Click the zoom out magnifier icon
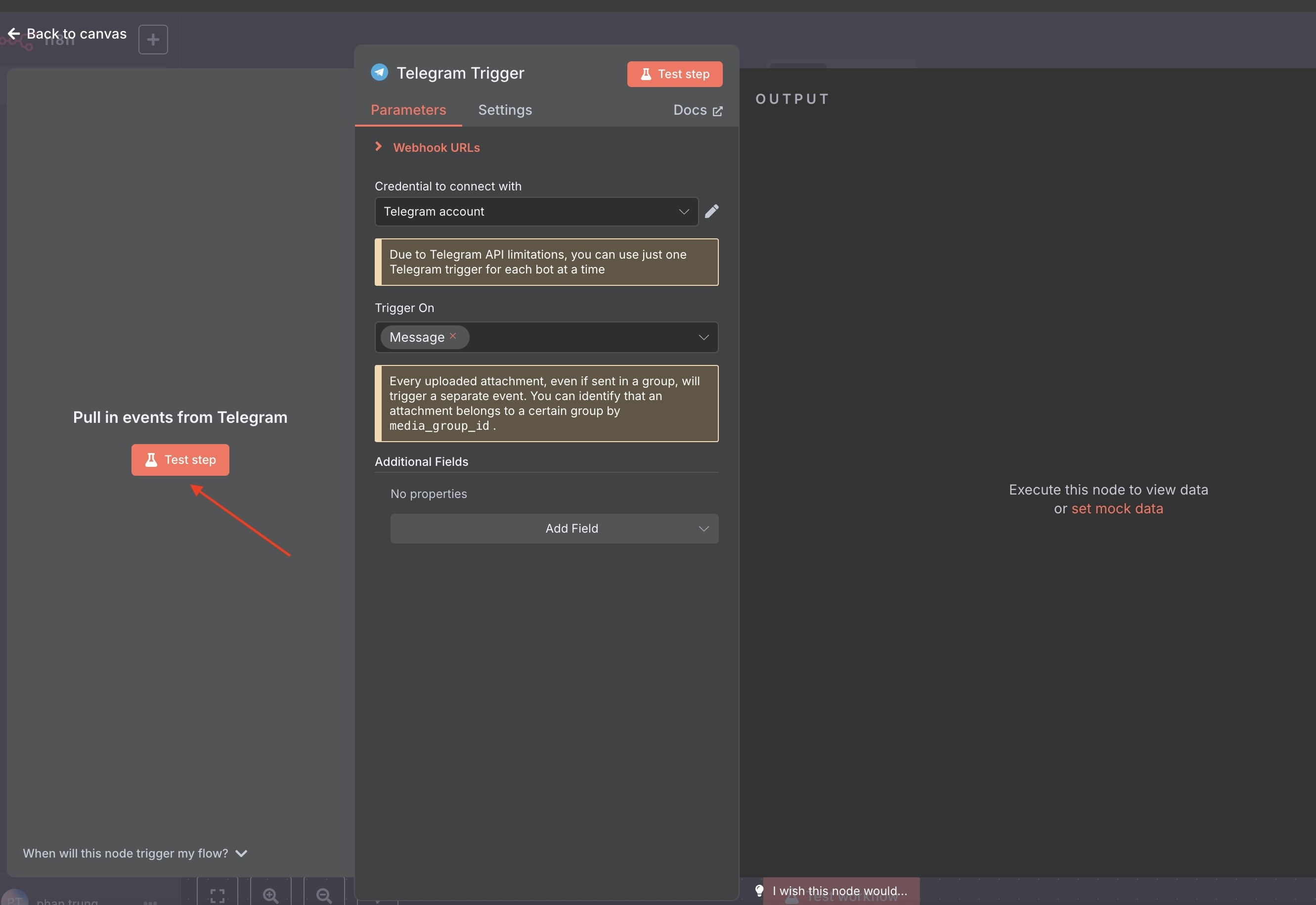The image size is (1316, 905). click(x=324, y=896)
